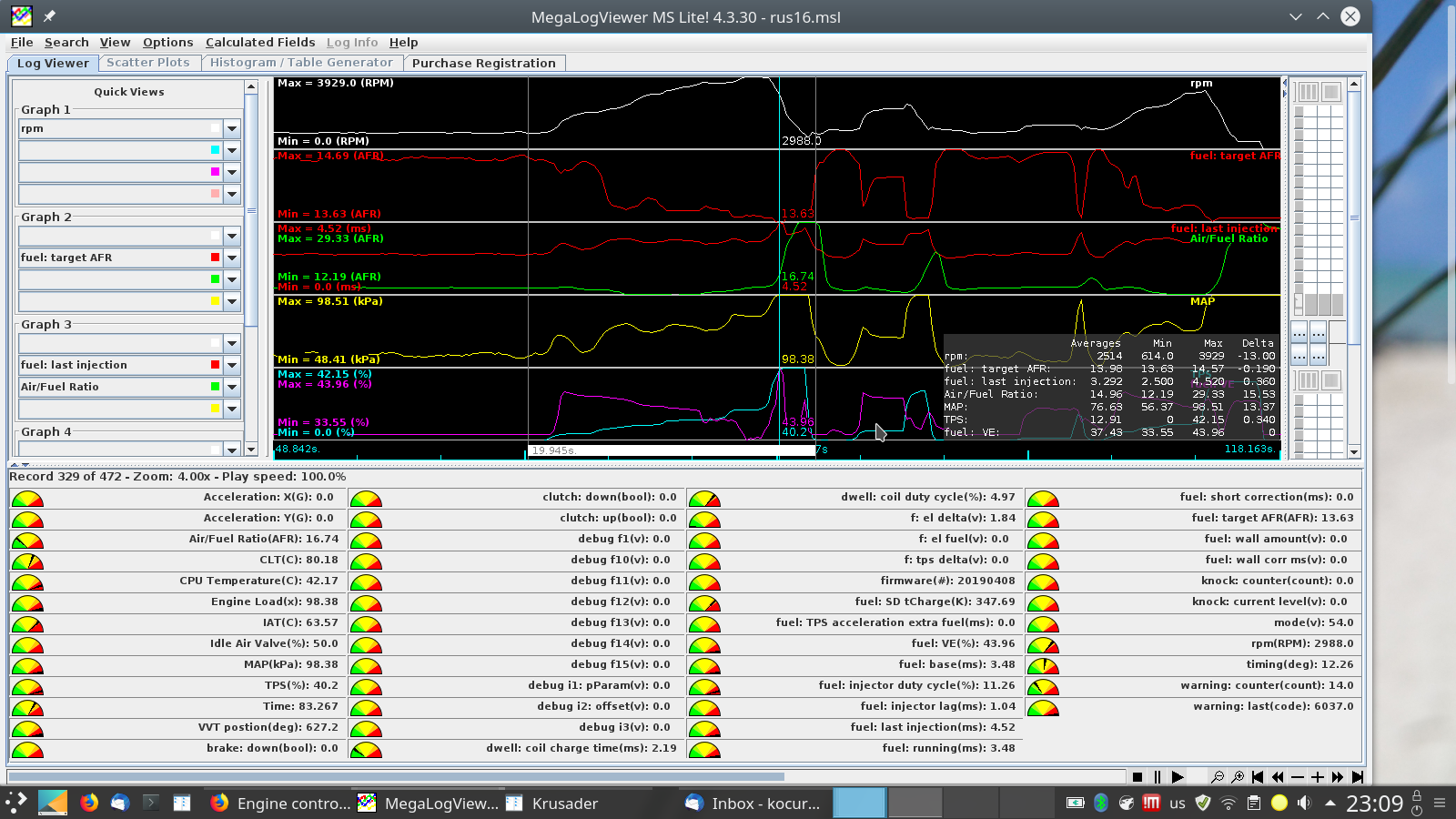Viewport: 1456px width, 819px height.
Task: Click the rpm(RPM) gauge icon
Action: pyautogui.click(x=1043, y=644)
